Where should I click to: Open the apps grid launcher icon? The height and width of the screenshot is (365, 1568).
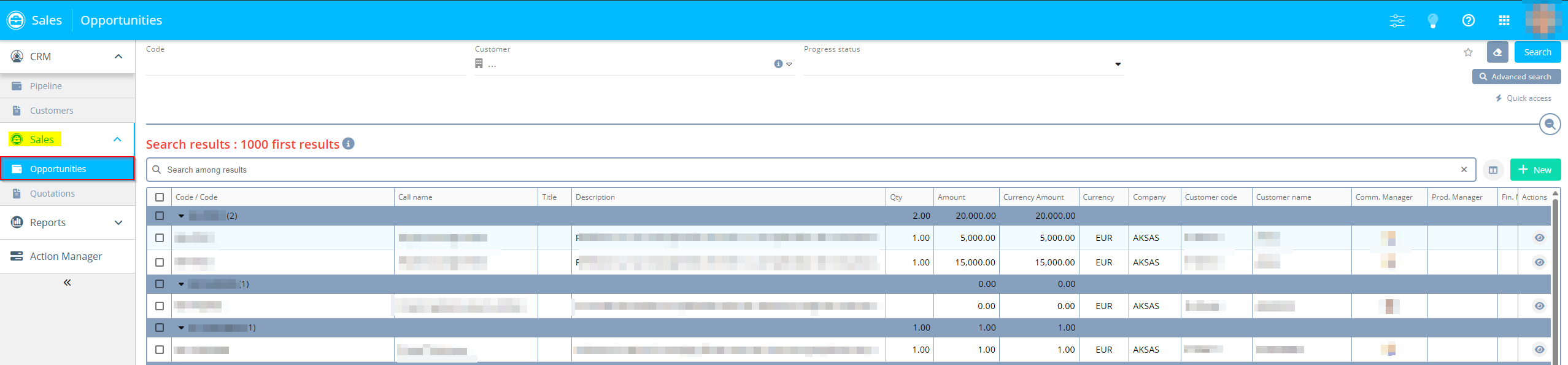pyautogui.click(x=1504, y=20)
